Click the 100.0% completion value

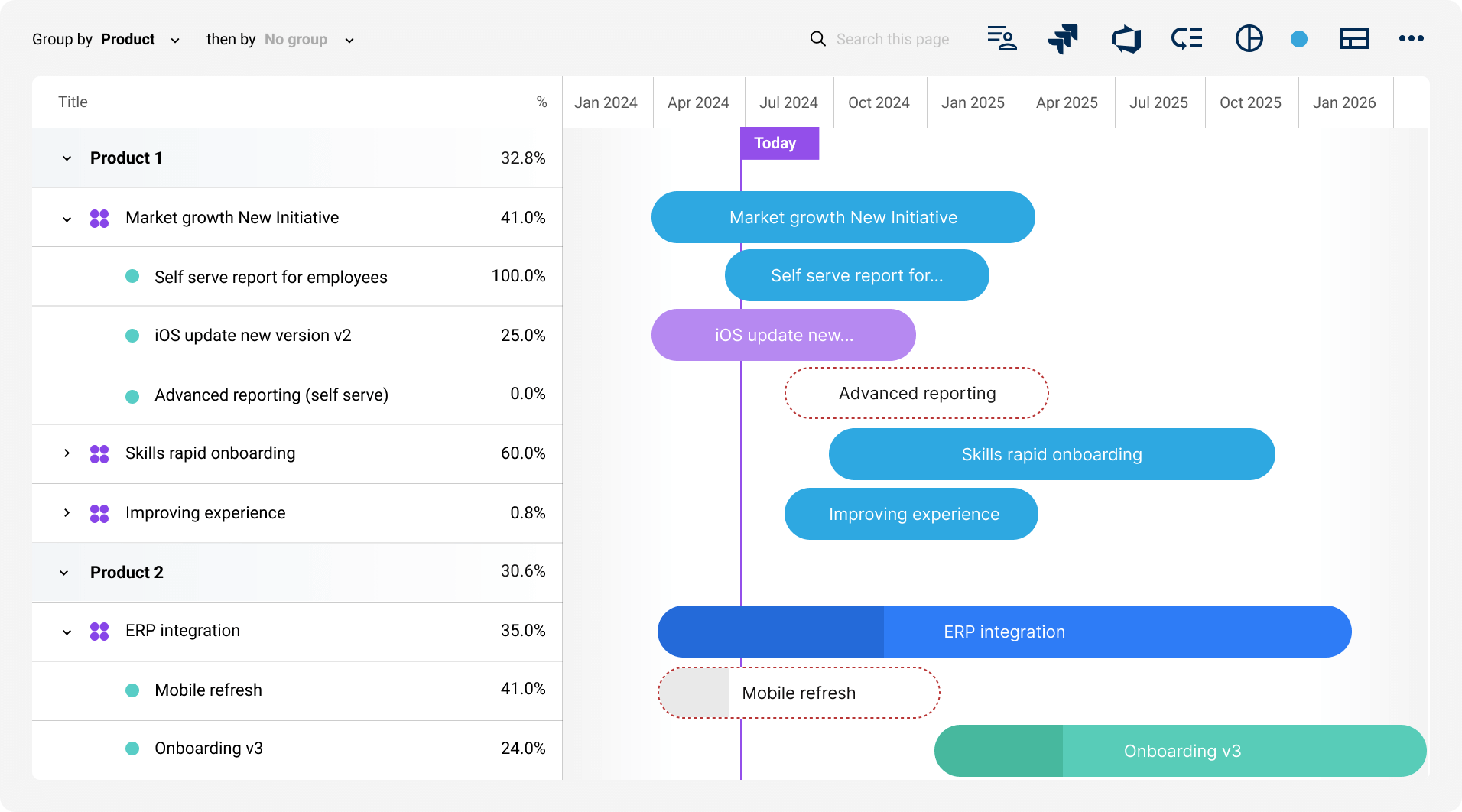[x=518, y=276]
